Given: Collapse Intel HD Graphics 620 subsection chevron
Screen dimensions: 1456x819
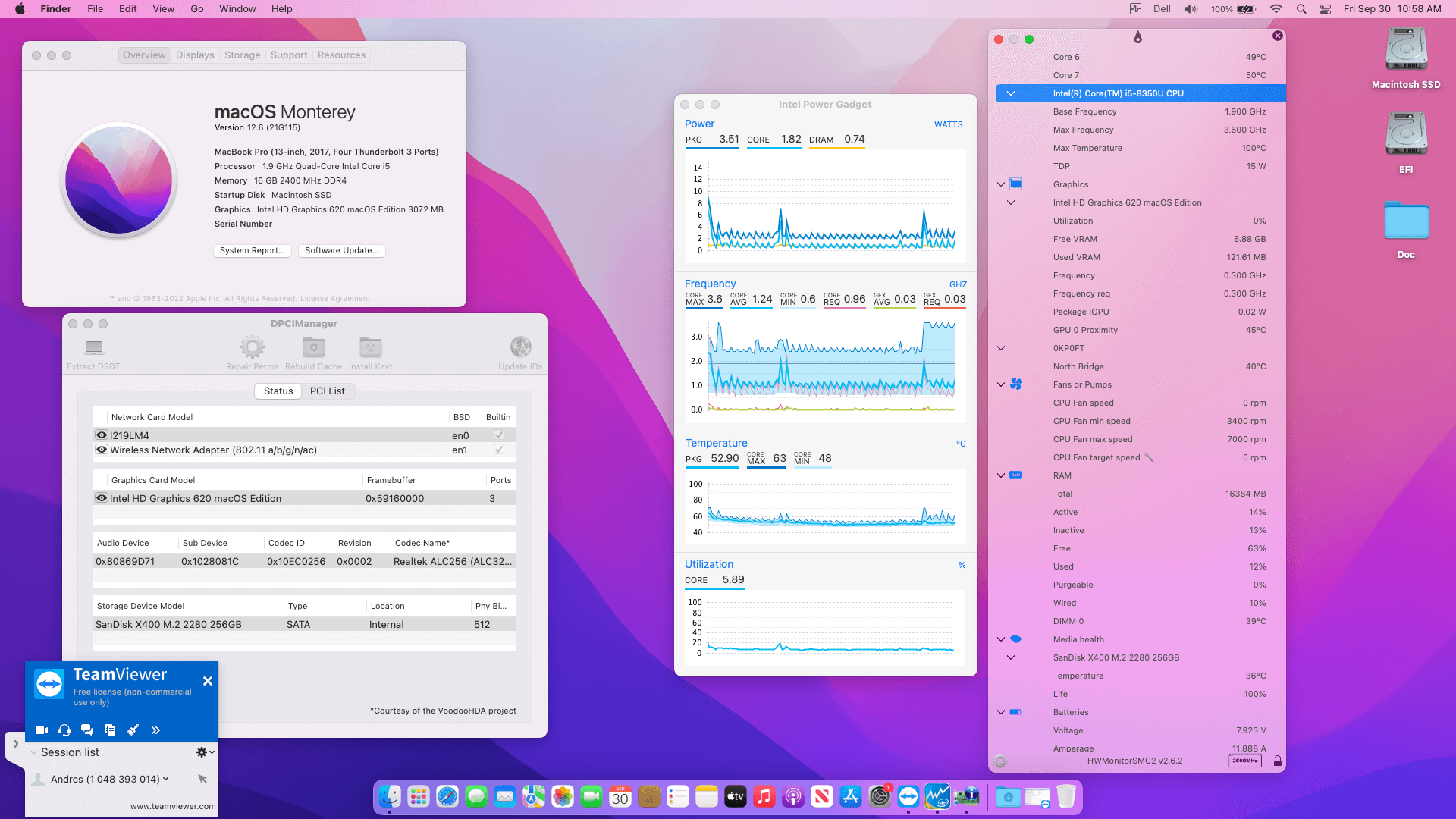Looking at the screenshot, I should tap(1011, 202).
